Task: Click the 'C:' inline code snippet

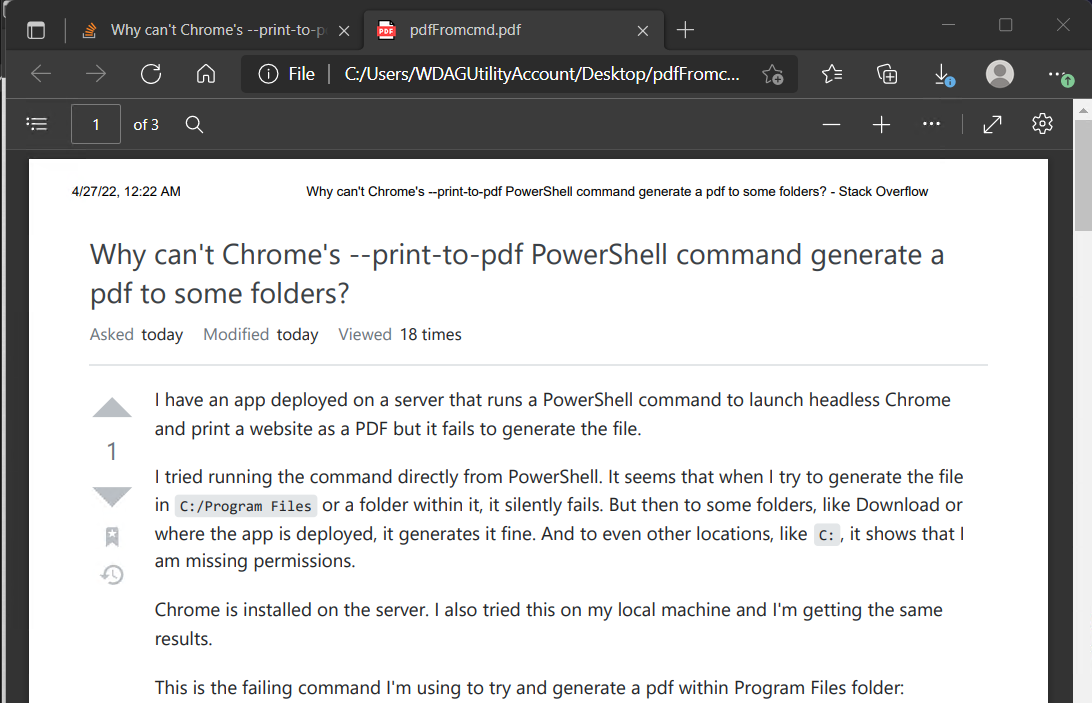Action: tap(827, 535)
